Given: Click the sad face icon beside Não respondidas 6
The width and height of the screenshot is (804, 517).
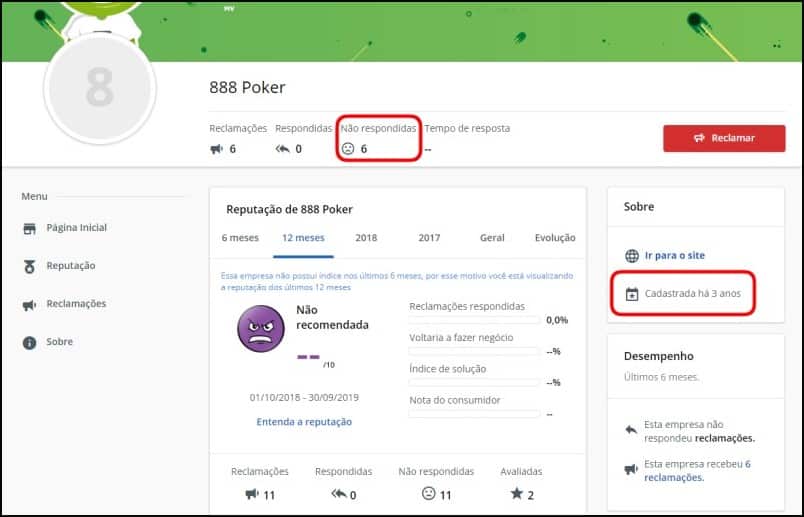Looking at the screenshot, I should click(348, 149).
